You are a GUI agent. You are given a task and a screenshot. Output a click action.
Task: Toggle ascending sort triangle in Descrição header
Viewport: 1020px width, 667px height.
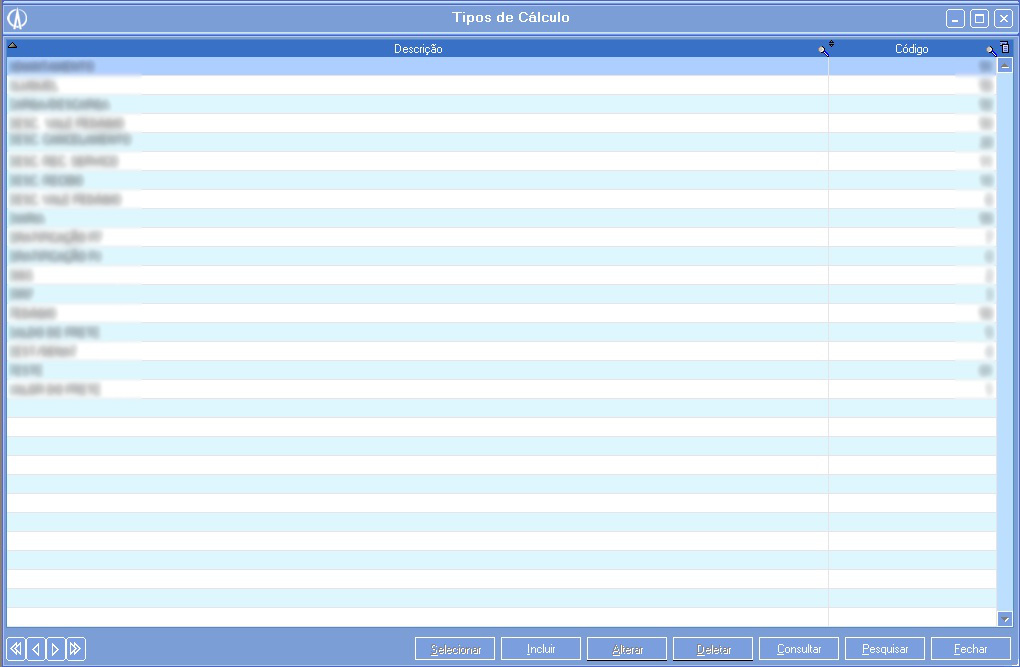tap(12, 46)
